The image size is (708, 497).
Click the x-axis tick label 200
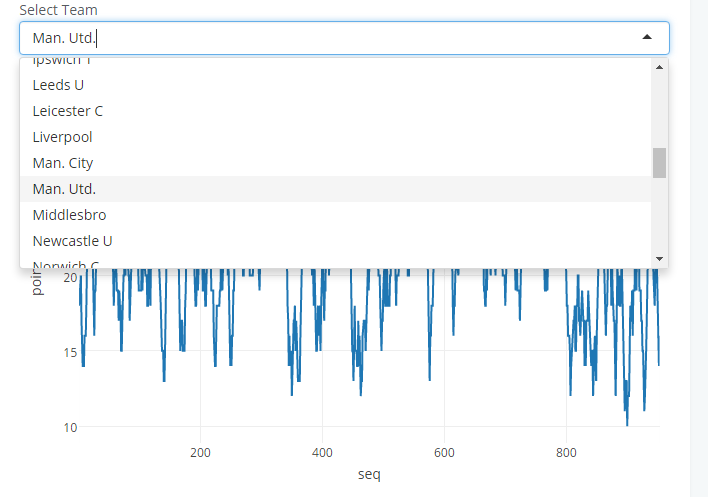pyautogui.click(x=201, y=452)
